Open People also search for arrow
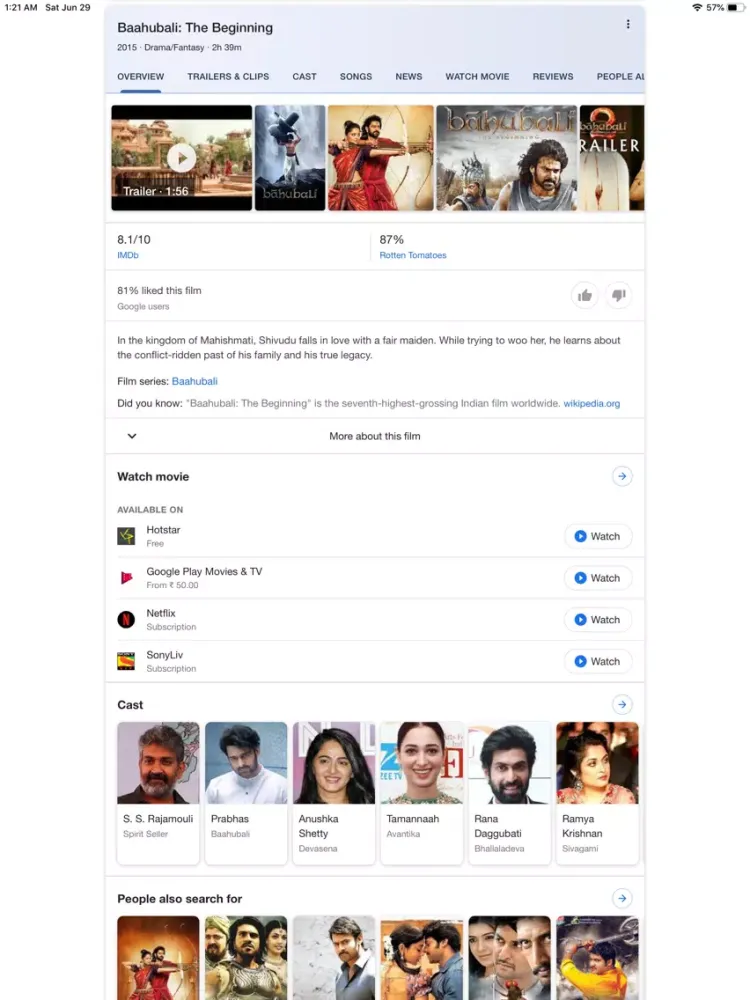Viewport: 750px width, 1000px height. pyautogui.click(x=622, y=898)
